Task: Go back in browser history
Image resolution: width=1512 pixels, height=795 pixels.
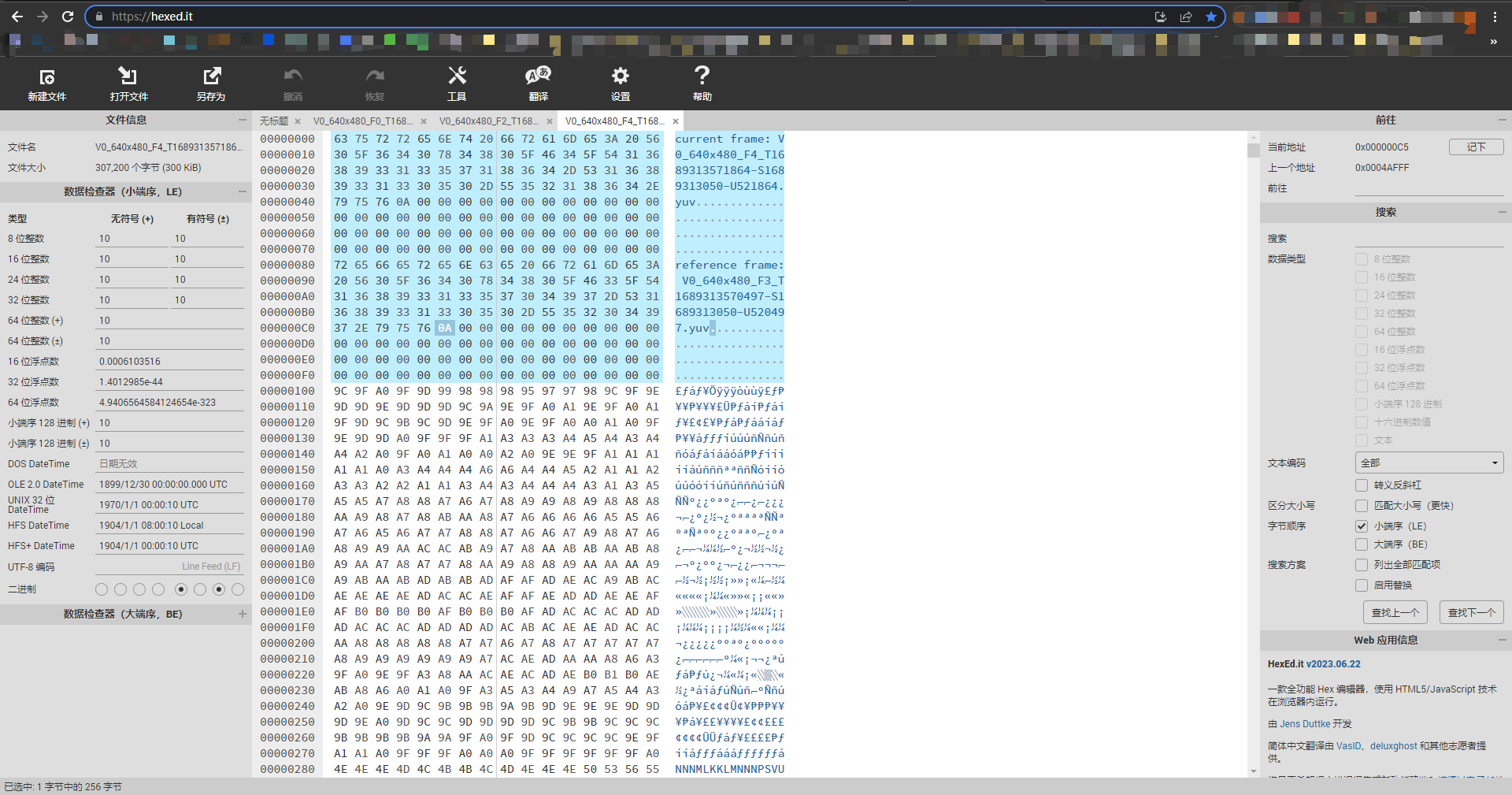Action: pos(17,17)
